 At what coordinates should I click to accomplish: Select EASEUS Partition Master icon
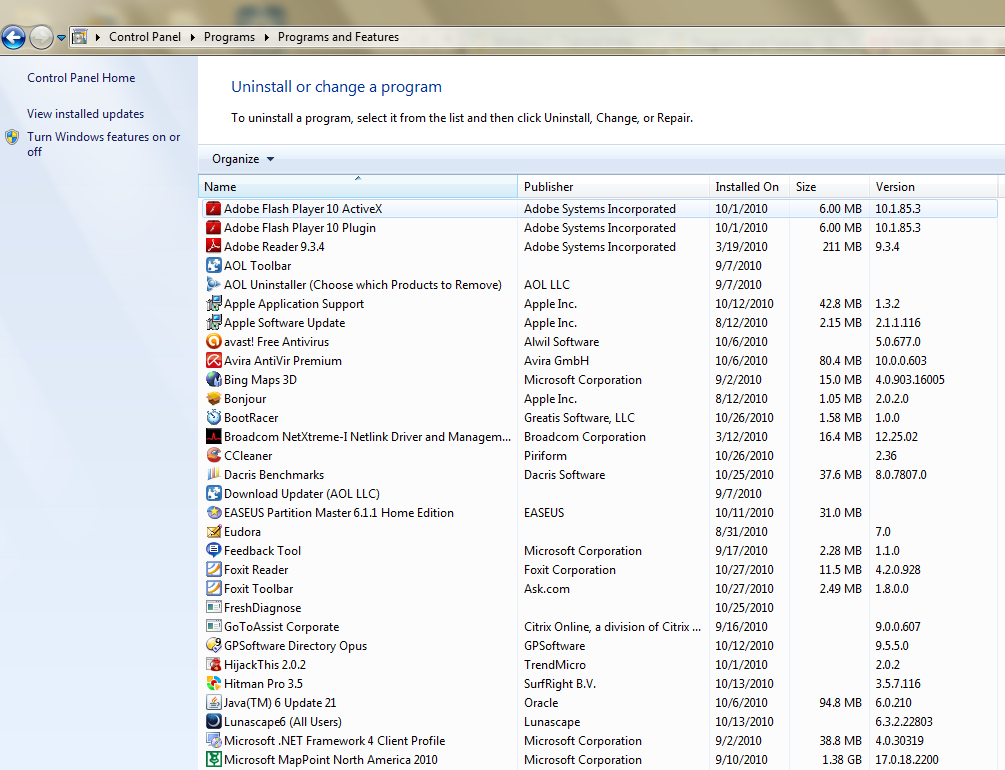pos(213,512)
